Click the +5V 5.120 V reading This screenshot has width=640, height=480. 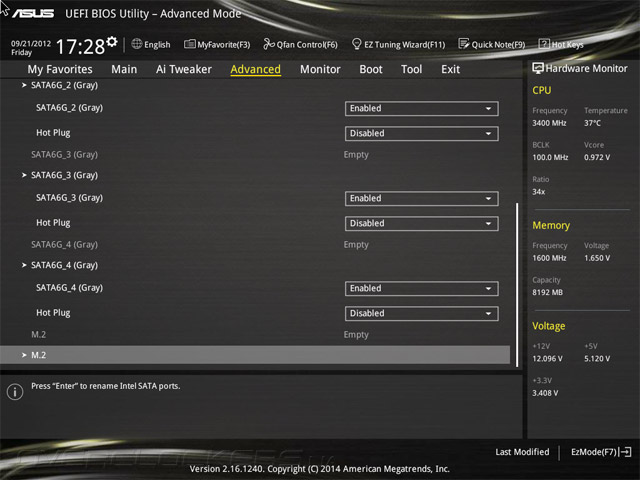(x=597, y=358)
